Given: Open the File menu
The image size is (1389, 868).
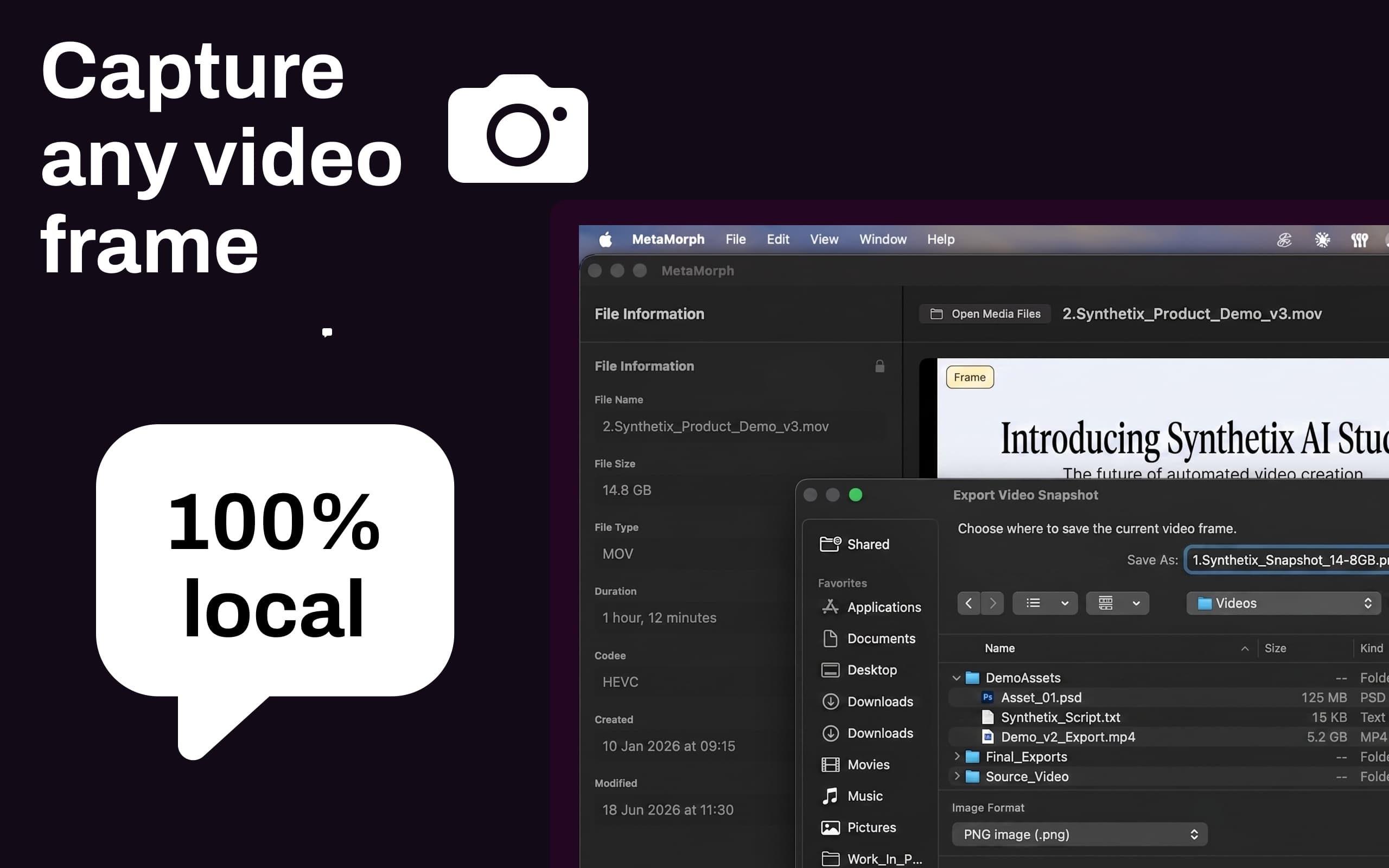Looking at the screenshot, I should (735, 239).
